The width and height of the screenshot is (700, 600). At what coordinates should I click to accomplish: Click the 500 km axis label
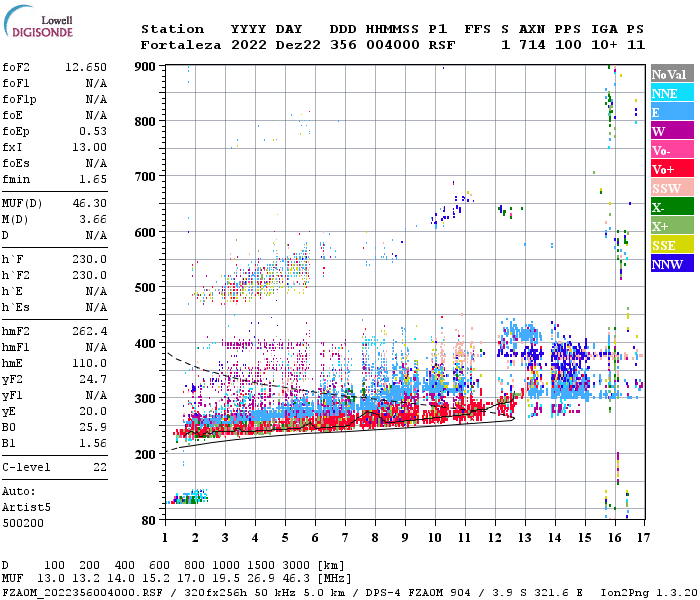pyautogui.click(x=145, y=288)
